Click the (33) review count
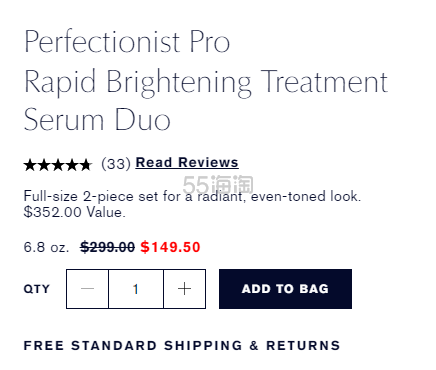This screenshot has width=436, height=370. point(116,164)
